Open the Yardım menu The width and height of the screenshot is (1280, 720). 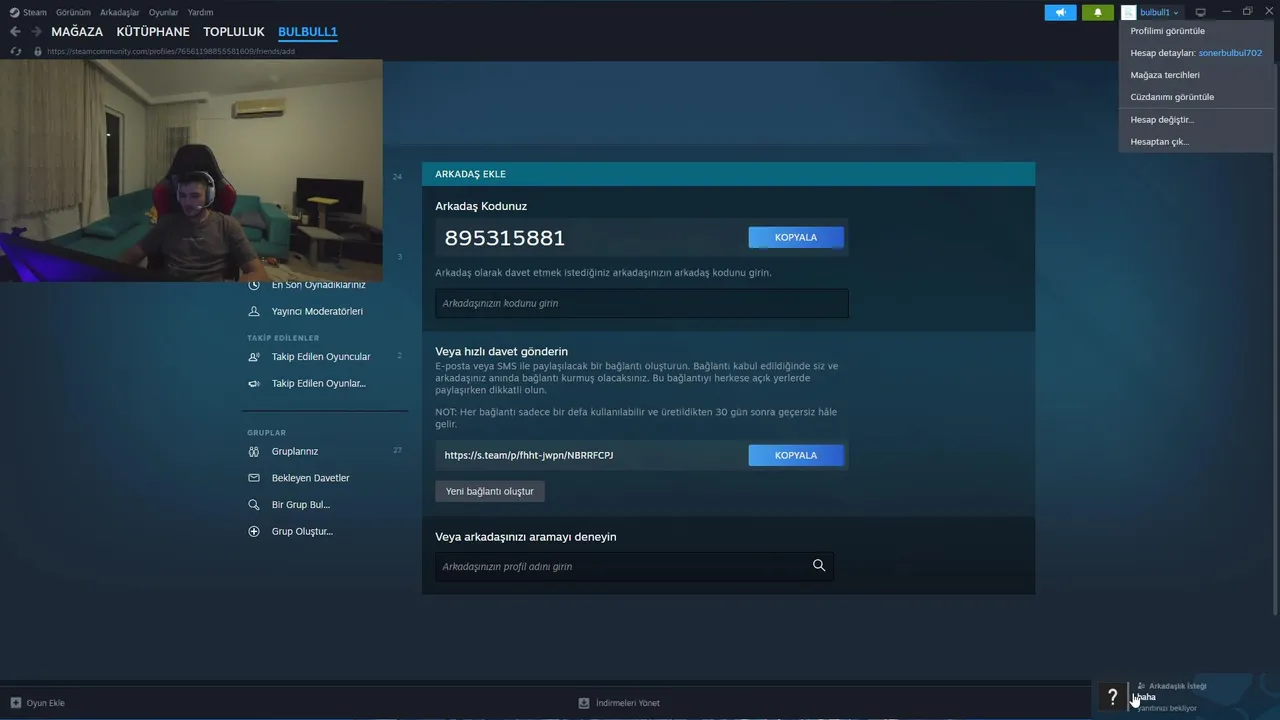click(200, 12)
